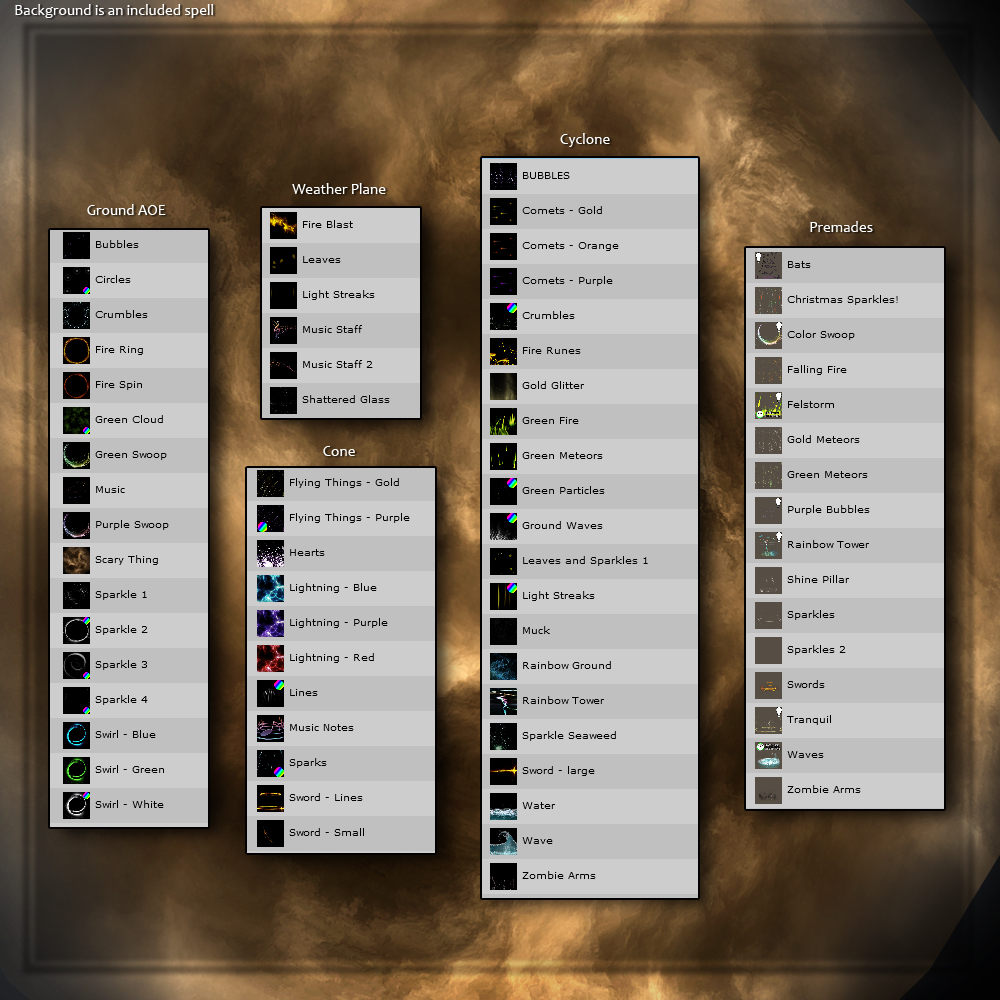Choose 'Sparkle 4' entry
Viewport: 1000px width, 1000px height.
129,700
